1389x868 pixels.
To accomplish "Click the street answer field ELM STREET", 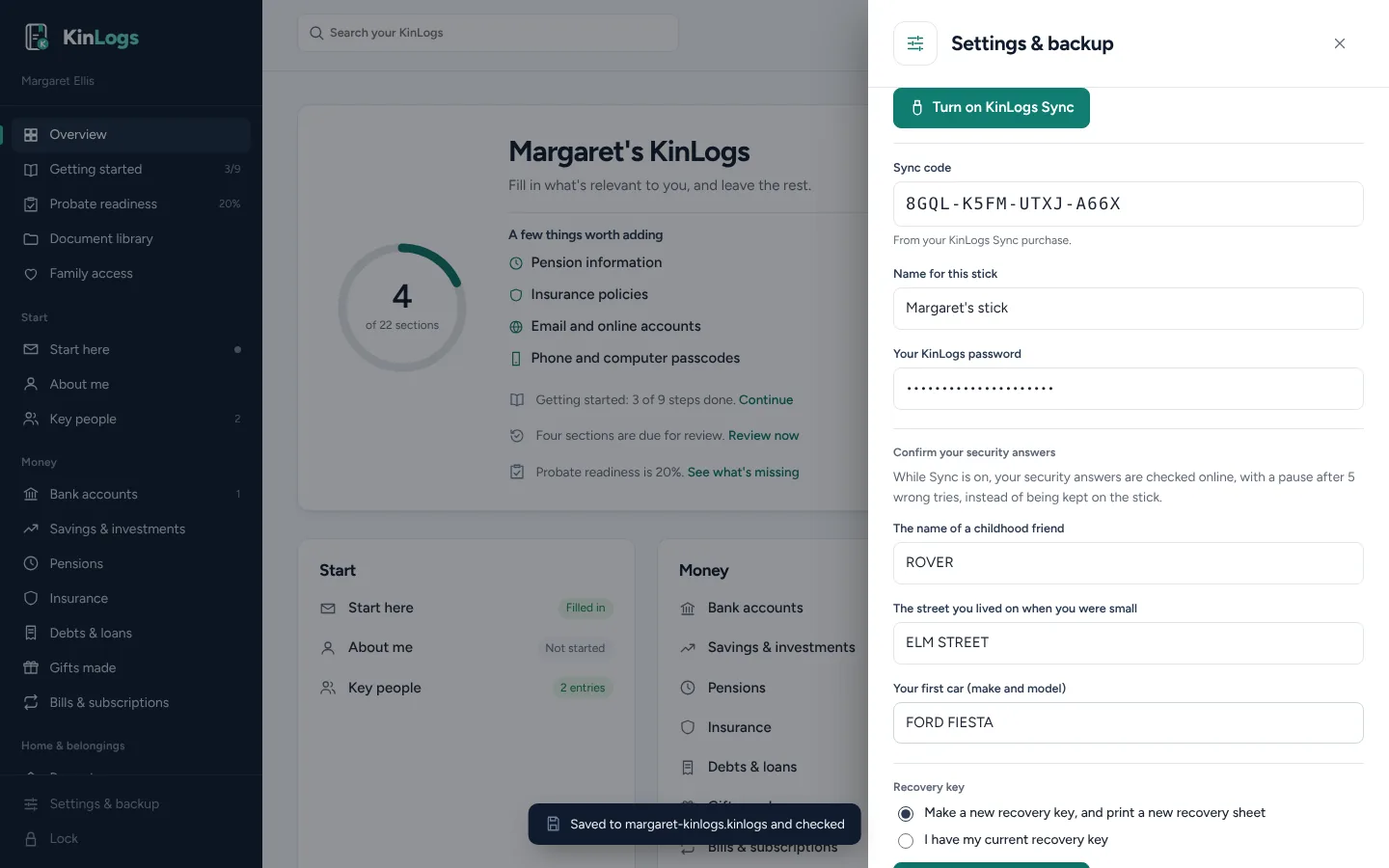I will (x=1128, y=643).
